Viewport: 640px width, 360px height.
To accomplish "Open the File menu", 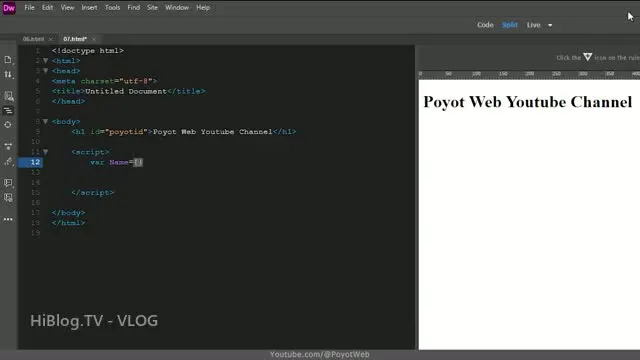I will coord(29,8).
